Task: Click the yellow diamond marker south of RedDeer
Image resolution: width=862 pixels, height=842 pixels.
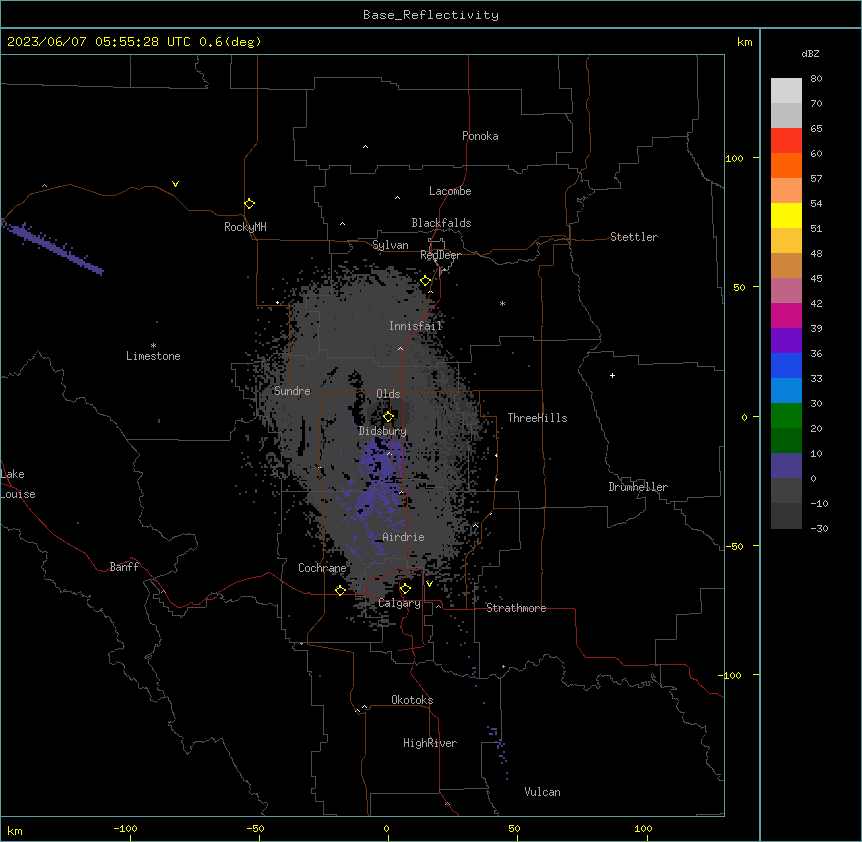Action: point(426,281)
